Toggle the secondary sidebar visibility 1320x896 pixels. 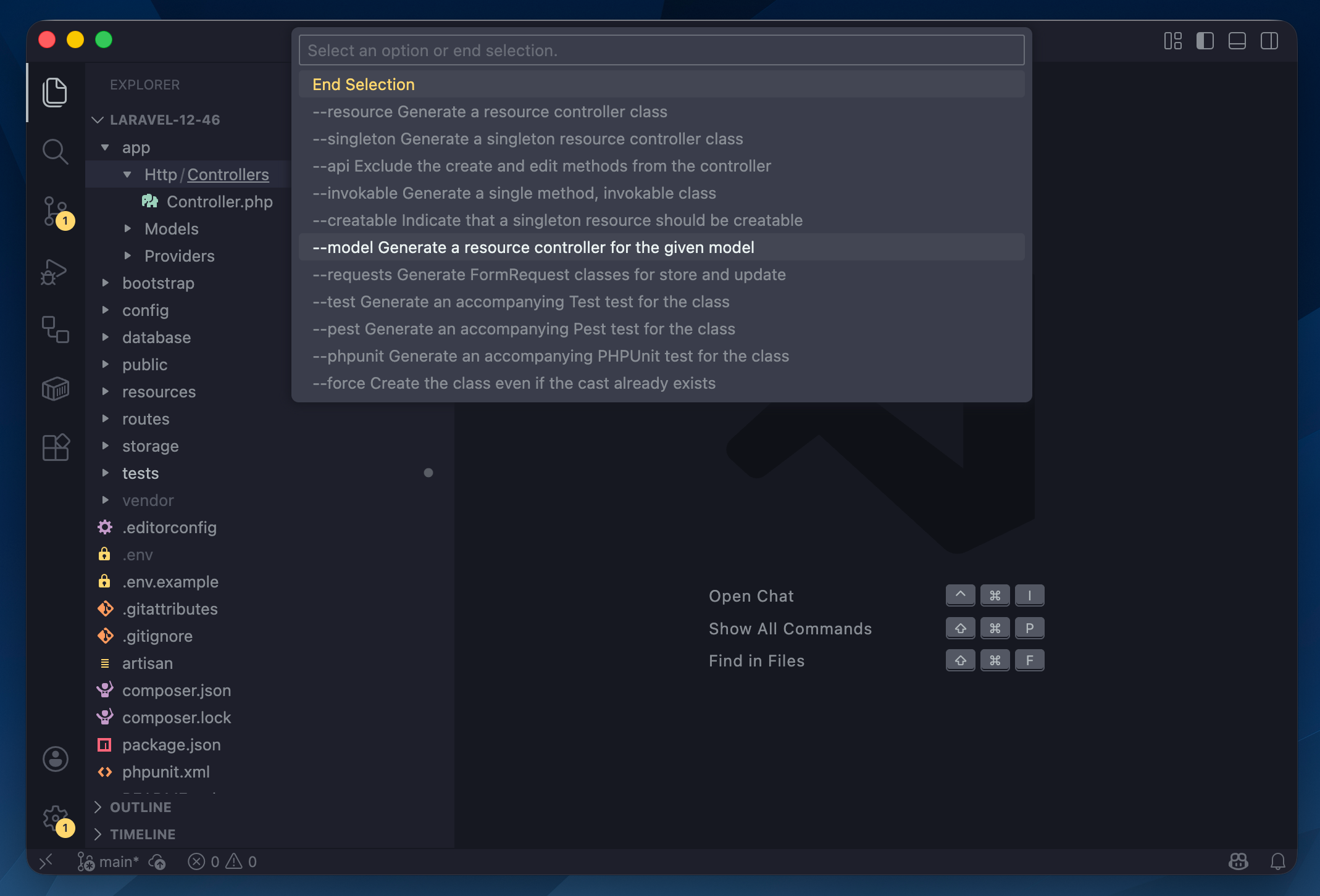pyautogui.click(x=1270, y=41)
